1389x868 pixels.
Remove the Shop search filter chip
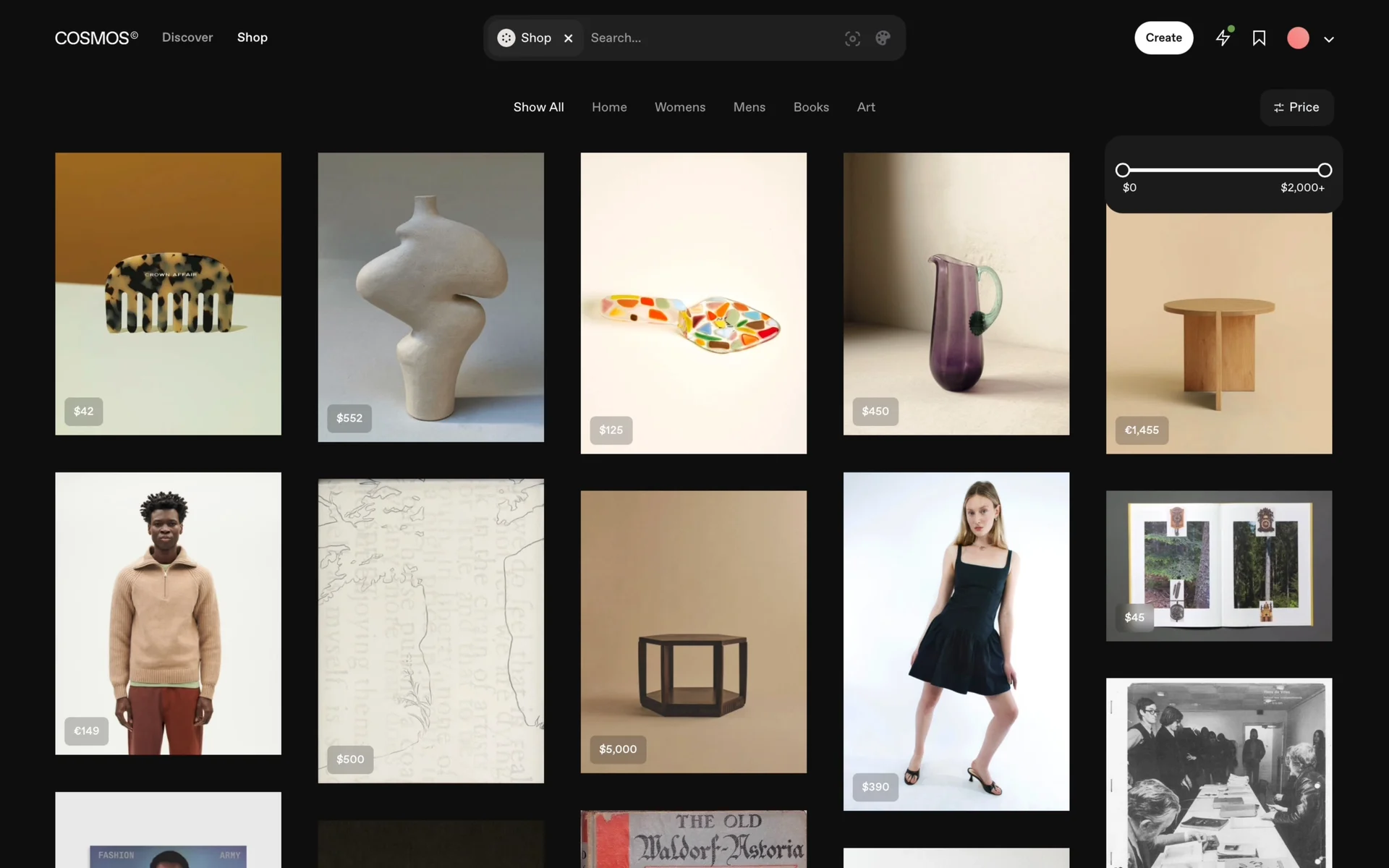click(569, 38)
